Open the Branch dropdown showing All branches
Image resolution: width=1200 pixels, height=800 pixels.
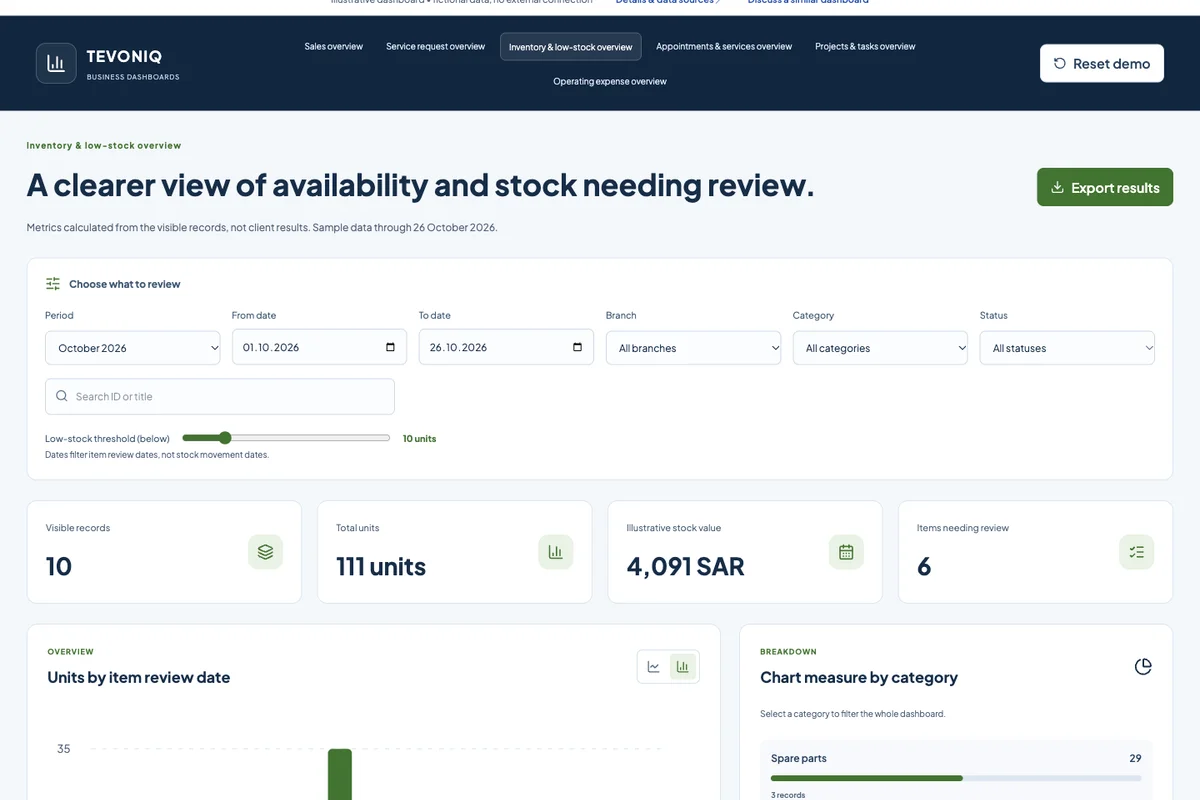point(693,348)
